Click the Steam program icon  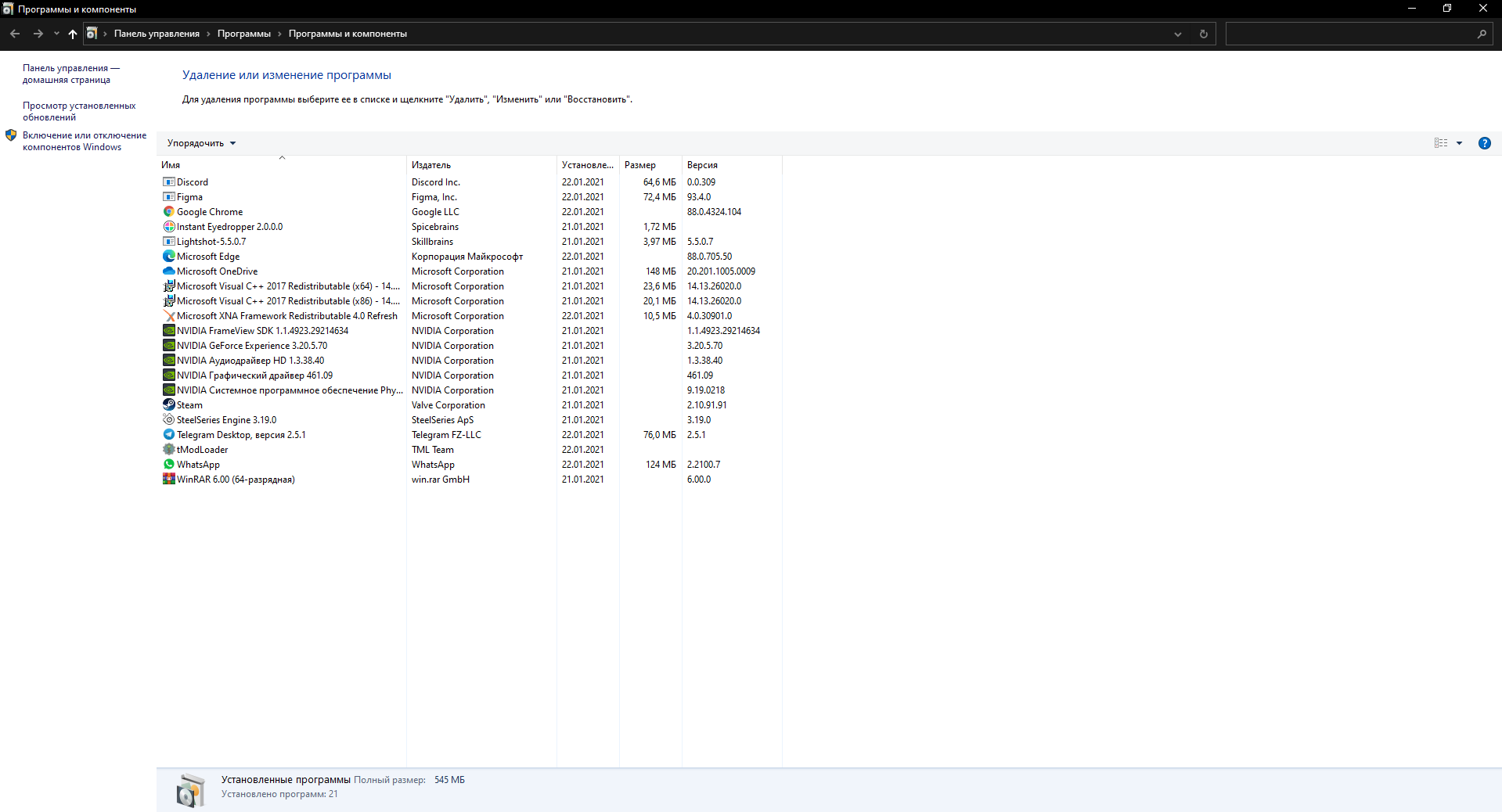point(168,405)
